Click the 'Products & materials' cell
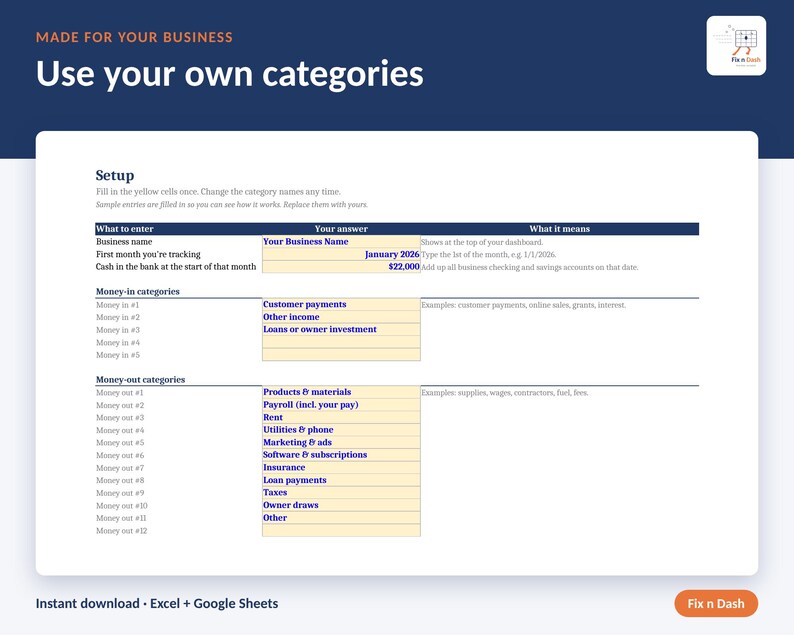Screen dimensions: 794x635 click(x=341, y=392)
